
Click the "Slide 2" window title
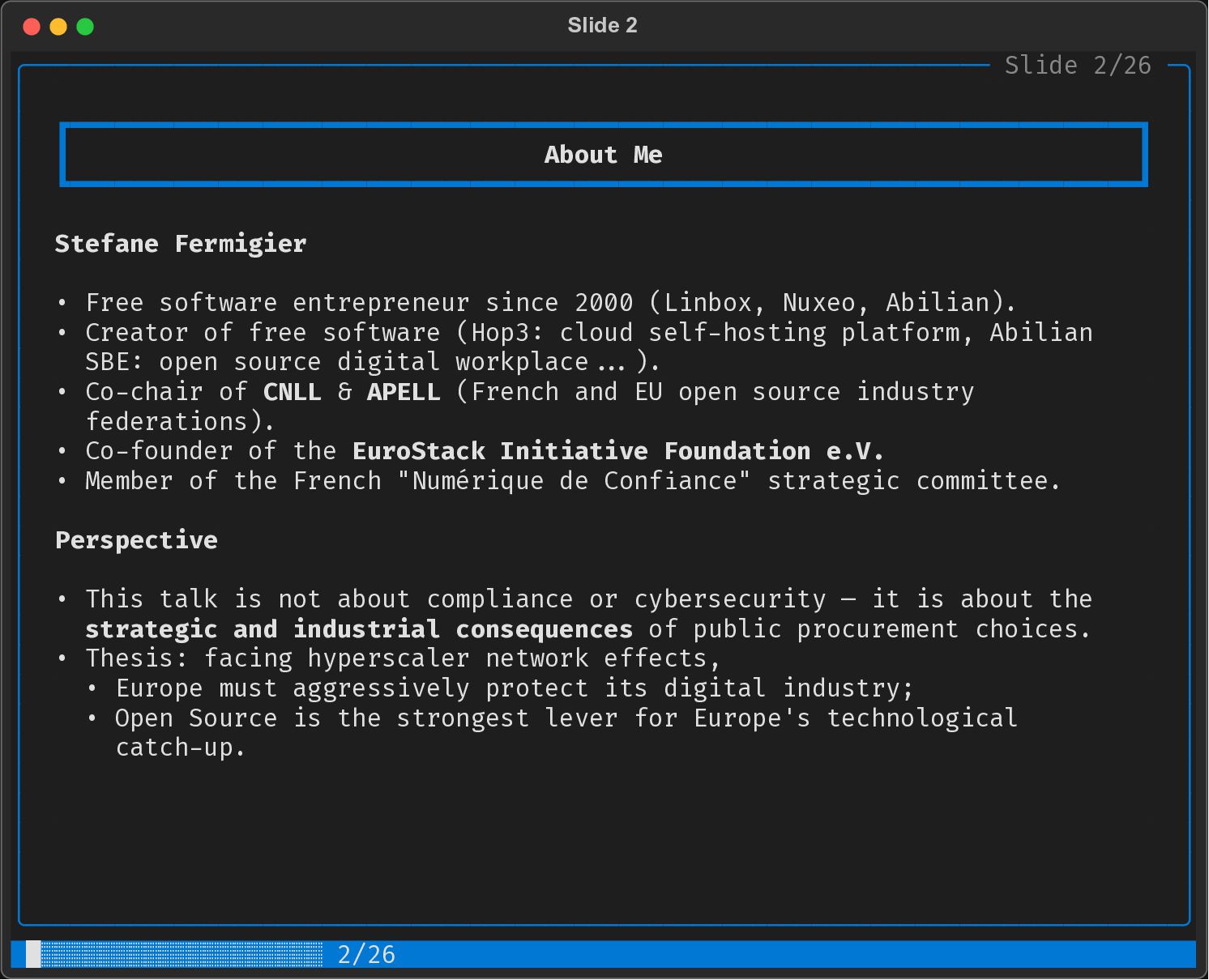602,25
